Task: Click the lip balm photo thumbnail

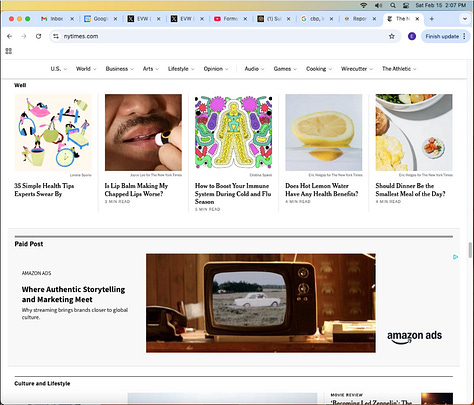Action: tap(143, 132)
